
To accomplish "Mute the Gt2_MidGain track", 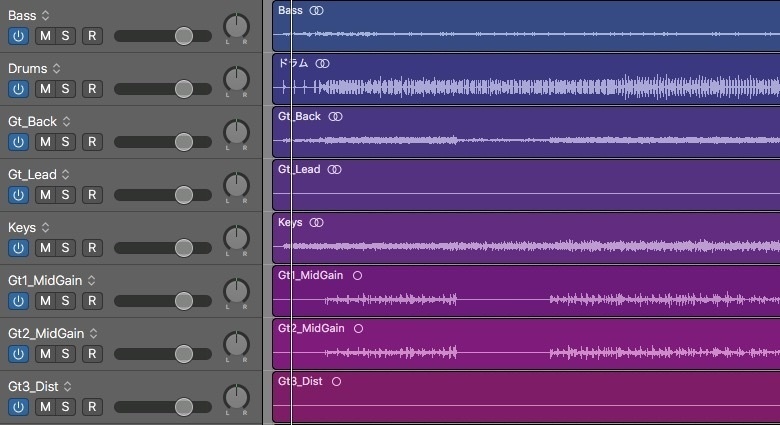I will click(45, 354).
